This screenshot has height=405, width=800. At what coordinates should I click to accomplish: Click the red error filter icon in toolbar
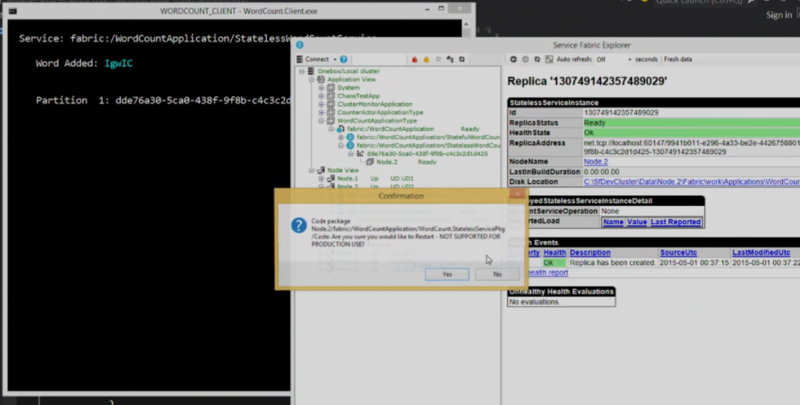coord(414,59)
